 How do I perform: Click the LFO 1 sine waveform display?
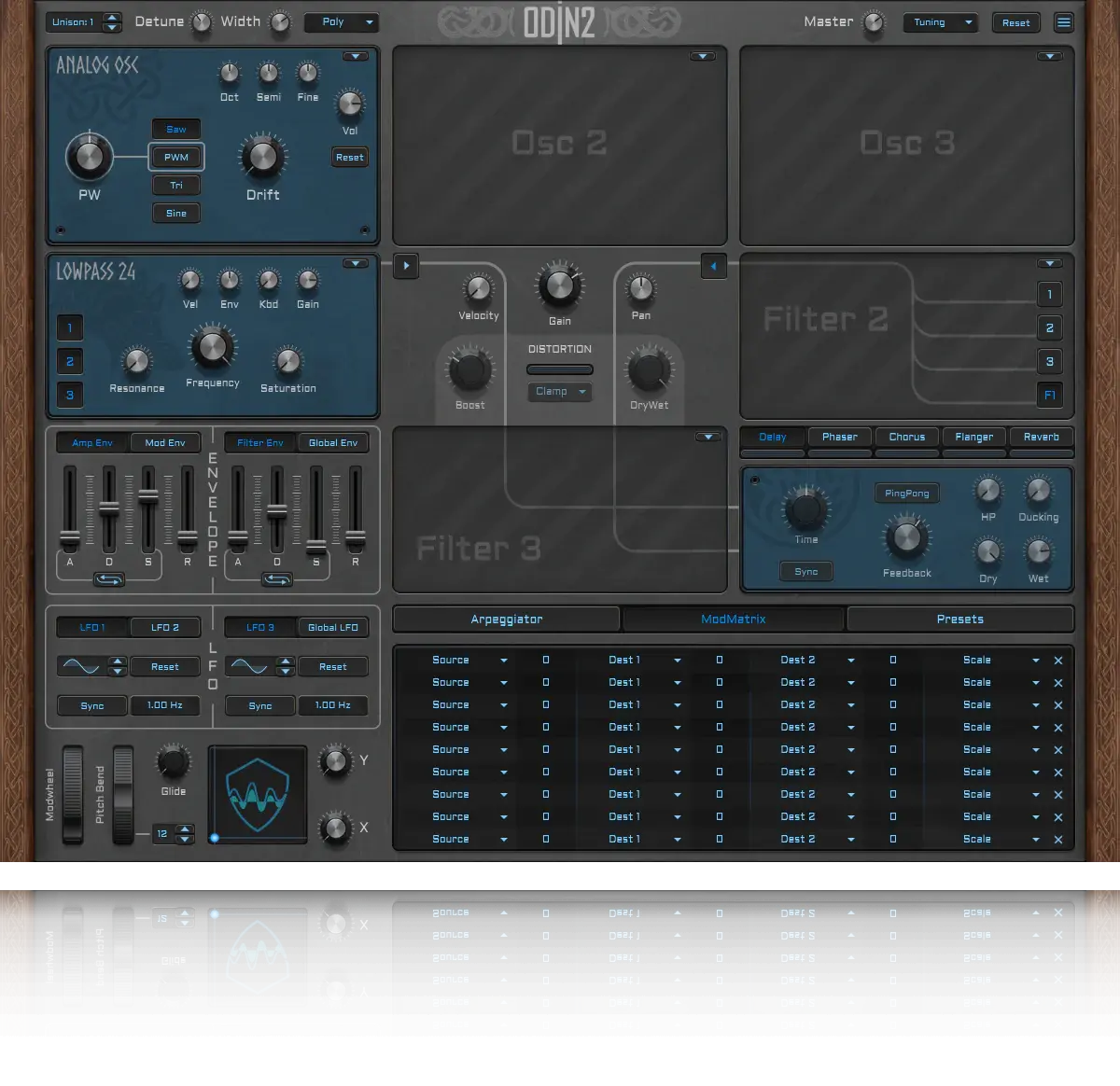tap(81, 666)
